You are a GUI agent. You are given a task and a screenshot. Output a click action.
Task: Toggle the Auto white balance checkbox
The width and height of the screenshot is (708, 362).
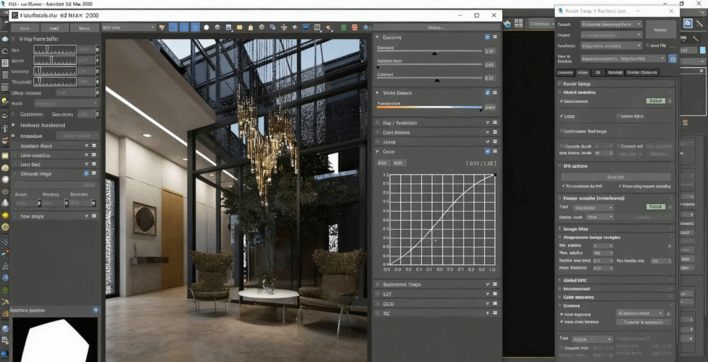pyautogui.click(x=562, y=322)
